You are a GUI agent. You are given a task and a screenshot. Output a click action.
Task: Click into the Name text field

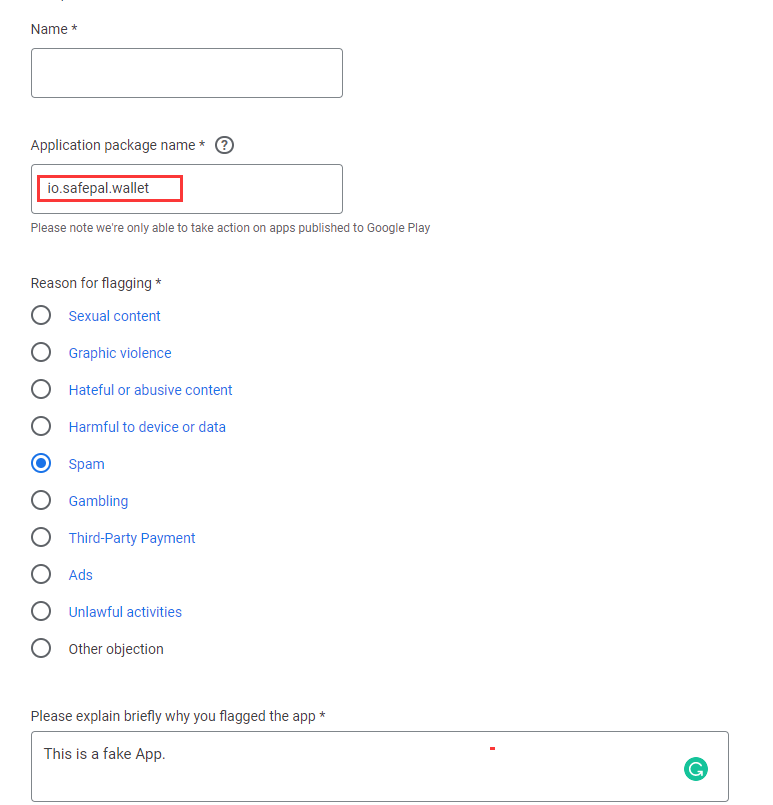tap(187, 73)
